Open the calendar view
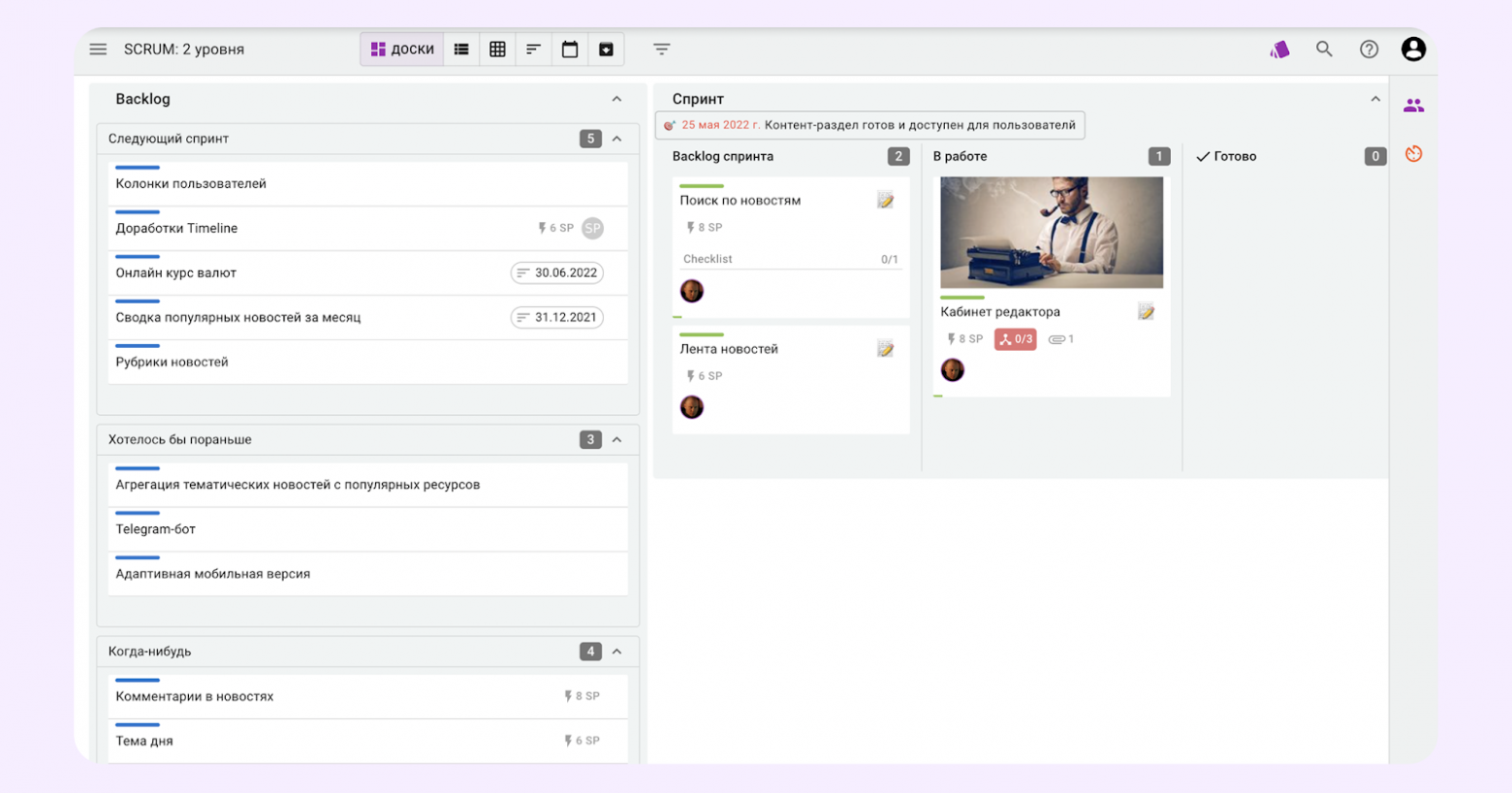Image resolution: width=1512 pixels, height=793 pixels. [570, 49]
